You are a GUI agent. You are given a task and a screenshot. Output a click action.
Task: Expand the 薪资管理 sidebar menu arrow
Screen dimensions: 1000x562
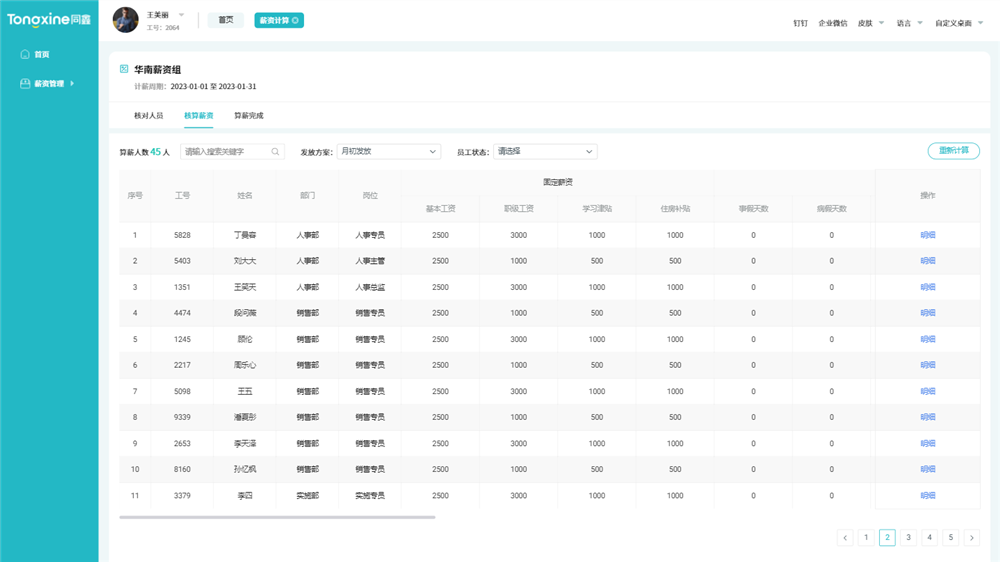(x=72, y=84)
